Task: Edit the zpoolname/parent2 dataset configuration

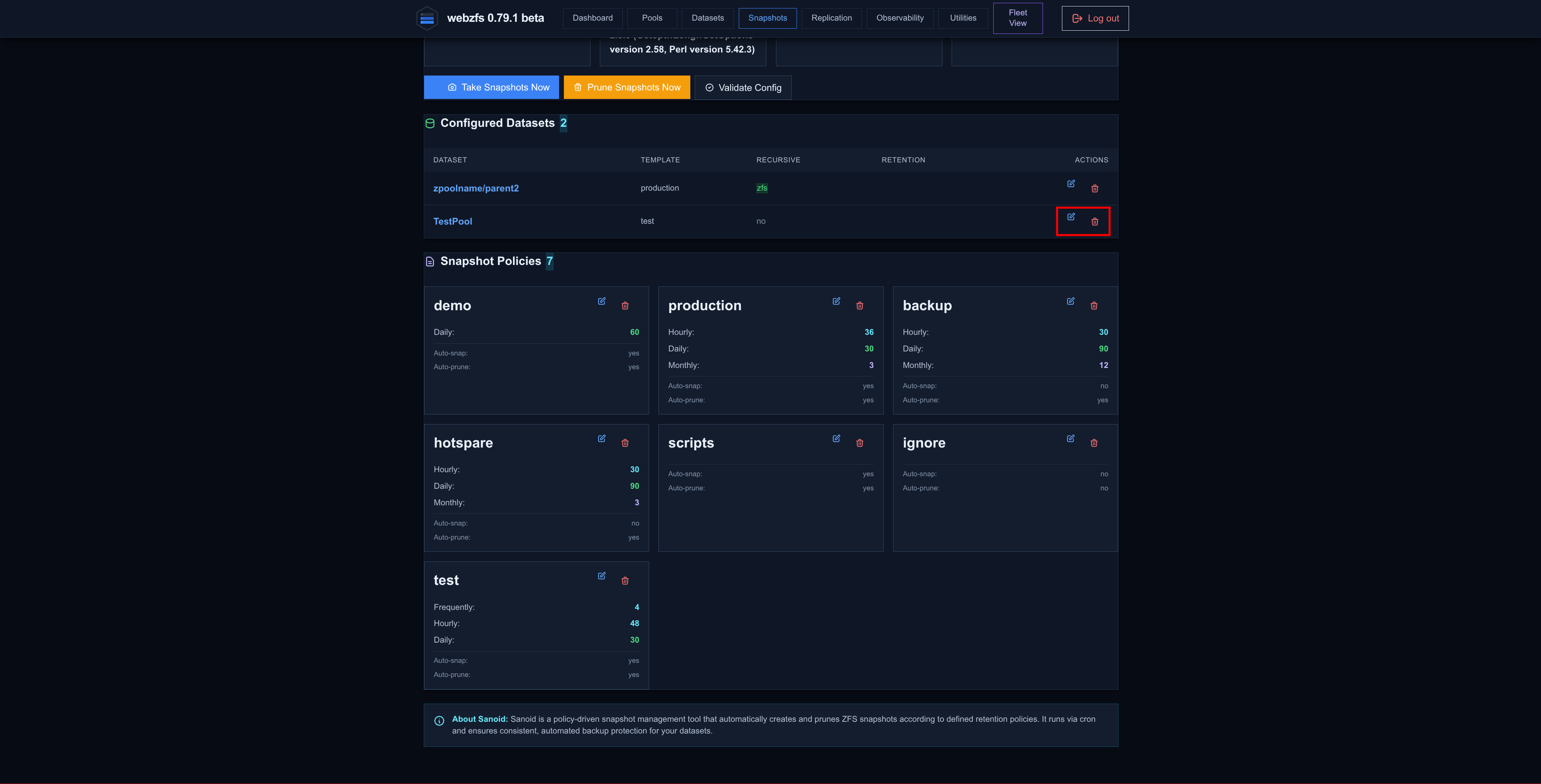Action: [1071, 184]
